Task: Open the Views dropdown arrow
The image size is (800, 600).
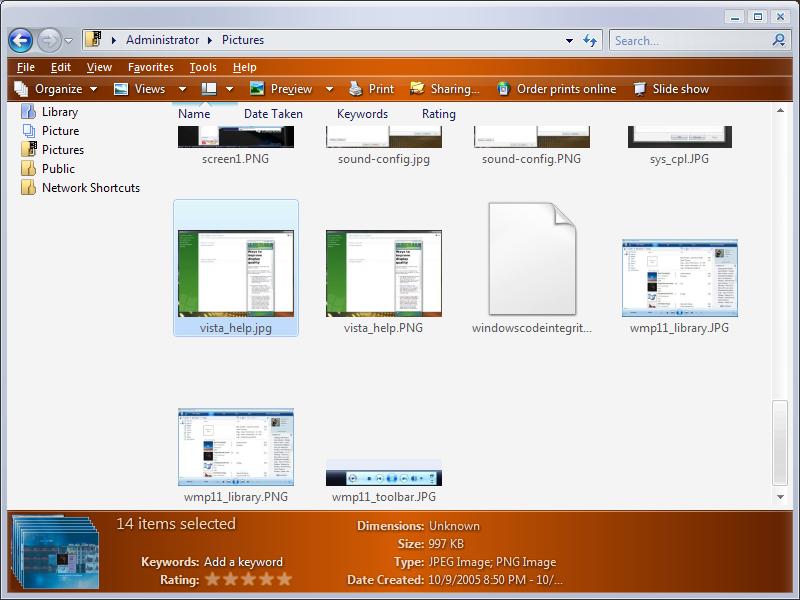Action: (182, 89)
